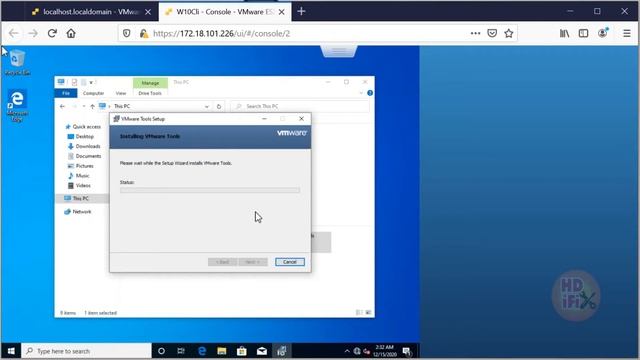The height and width of the screenshot is (360, 640).
Task: Click Explorer back navigation arrow
Action: pyautogui.click(x=62, y=106)
